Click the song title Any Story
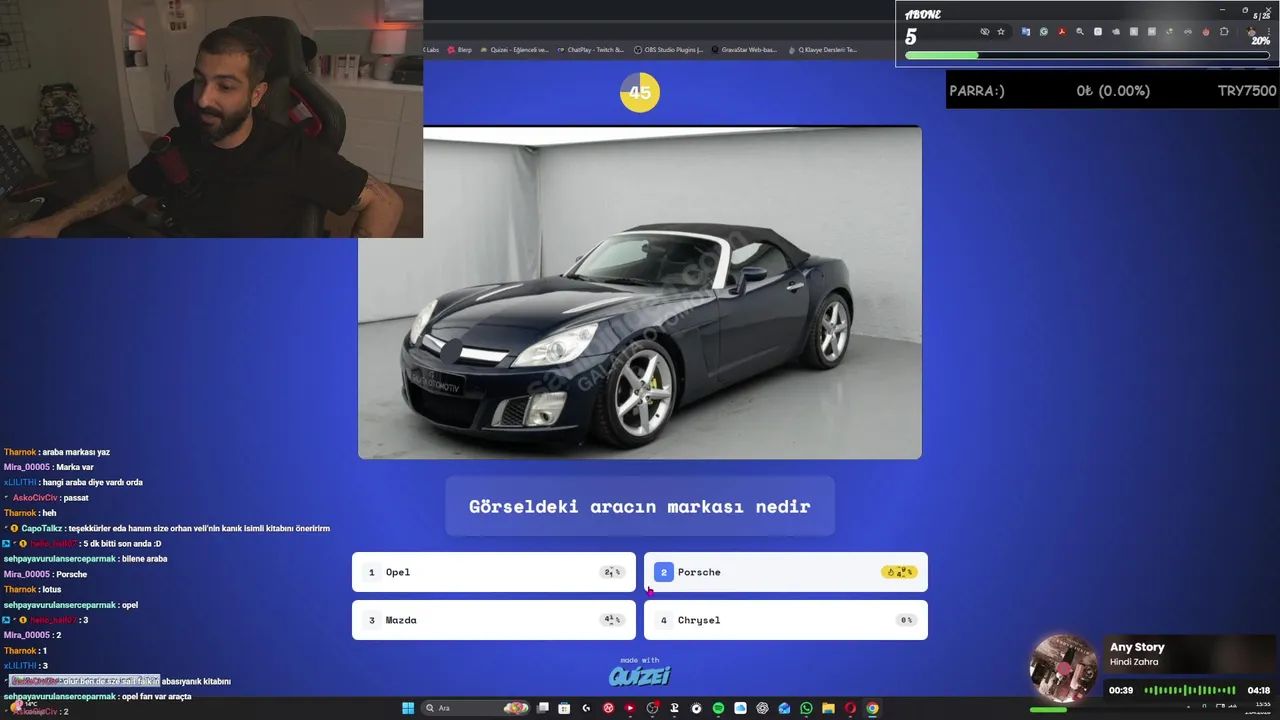This screenshot has width=1280, height=720. 1137,647
